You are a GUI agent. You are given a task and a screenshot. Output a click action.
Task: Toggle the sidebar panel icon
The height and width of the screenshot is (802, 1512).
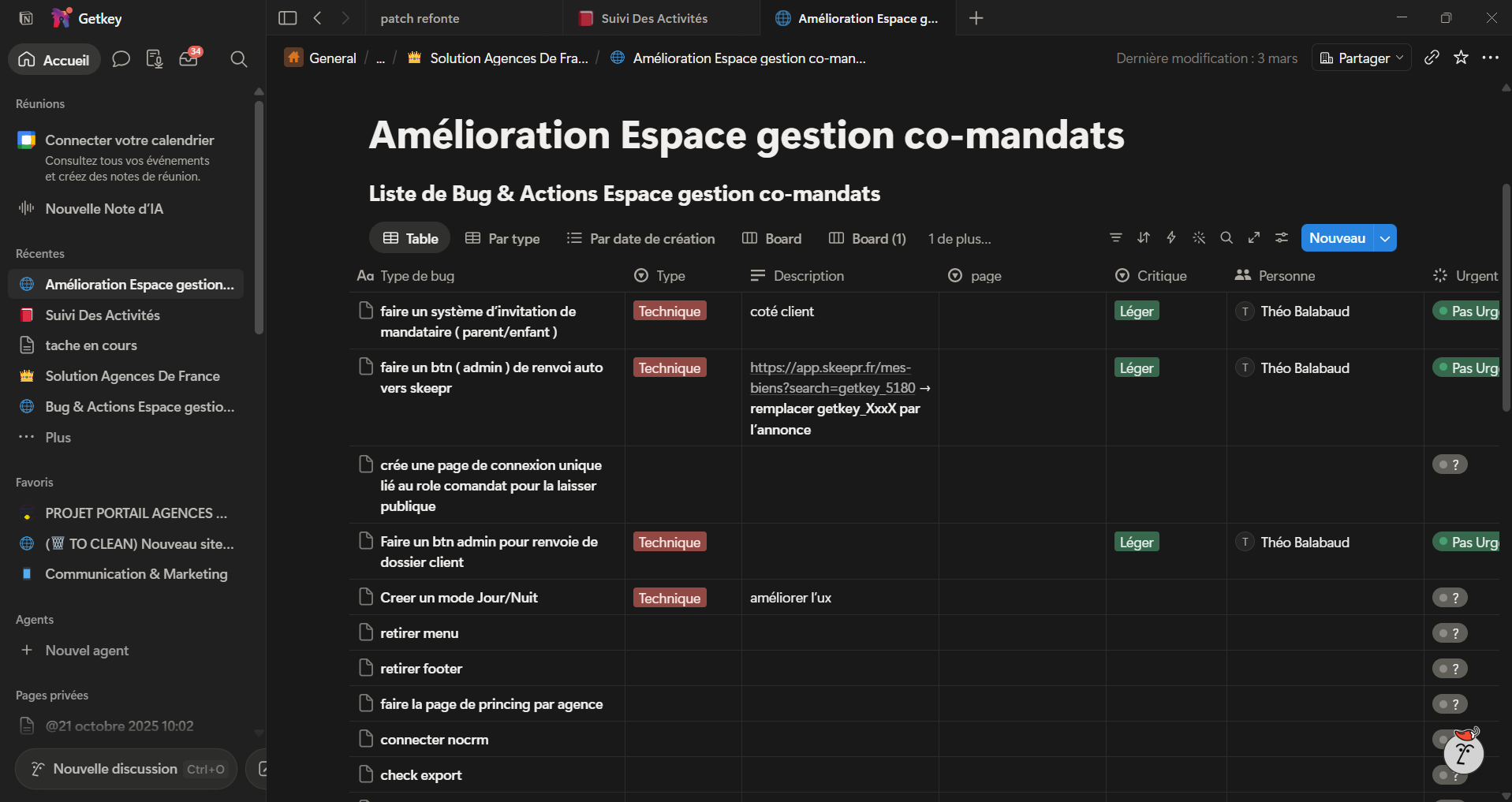[288, 18]
